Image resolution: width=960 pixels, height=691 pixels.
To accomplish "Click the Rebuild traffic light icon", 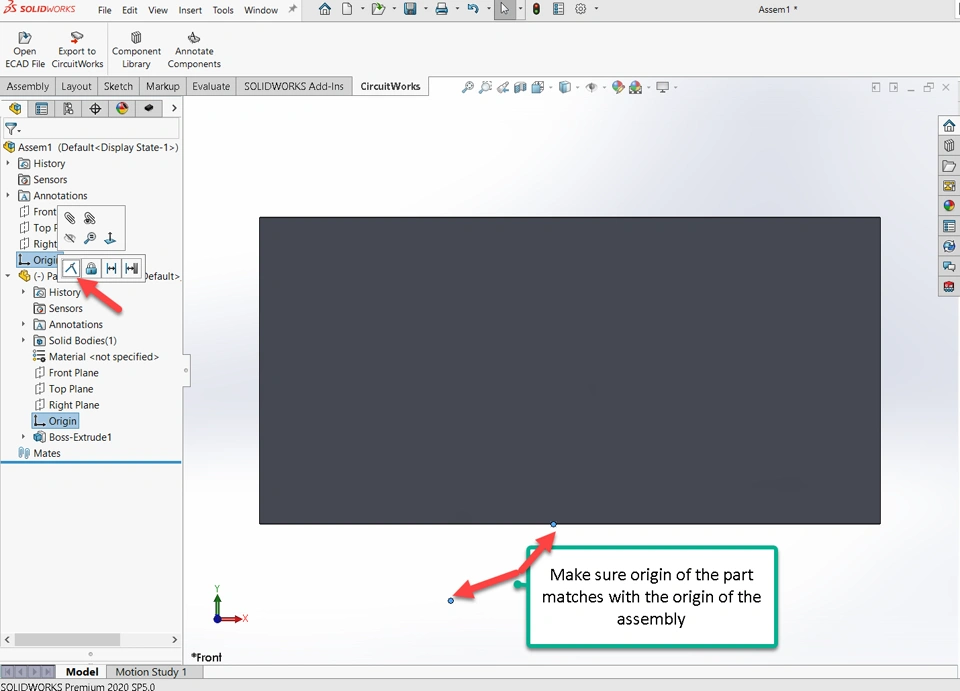I will tap(536, 9).
